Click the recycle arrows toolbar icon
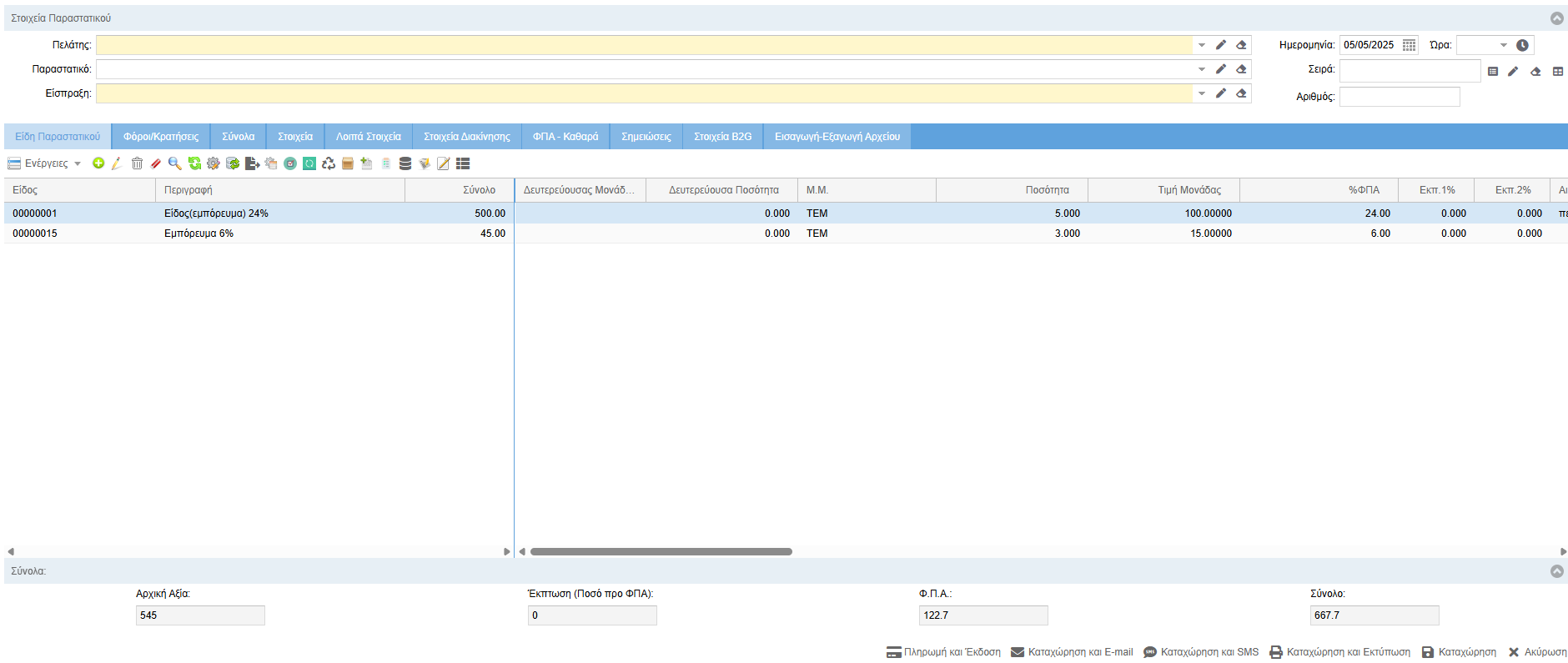This screenshot has width=1568, height=663. [x=329, y=163]
